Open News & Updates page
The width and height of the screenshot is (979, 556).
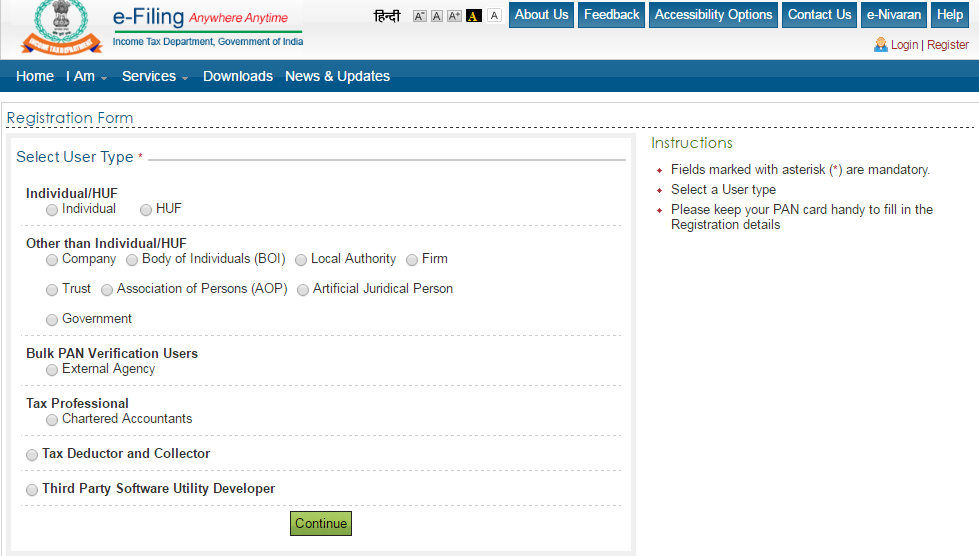click(337, 76)
